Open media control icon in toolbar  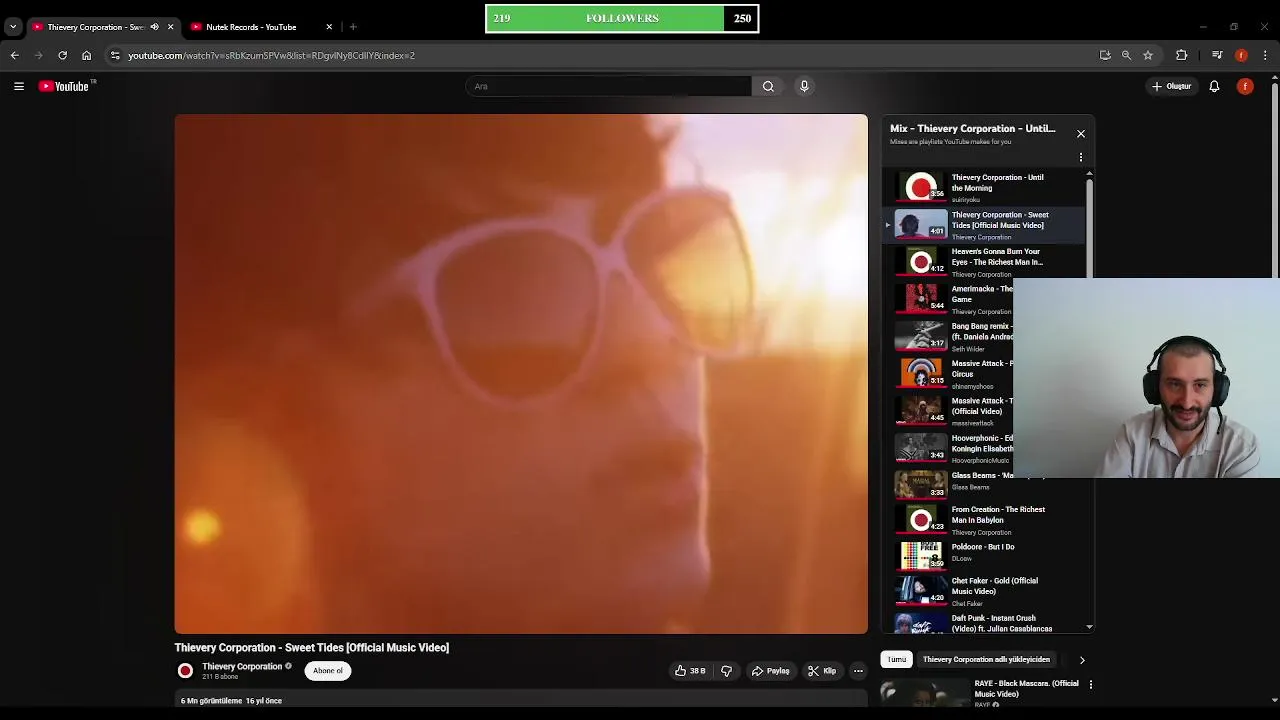(1217, 55)
